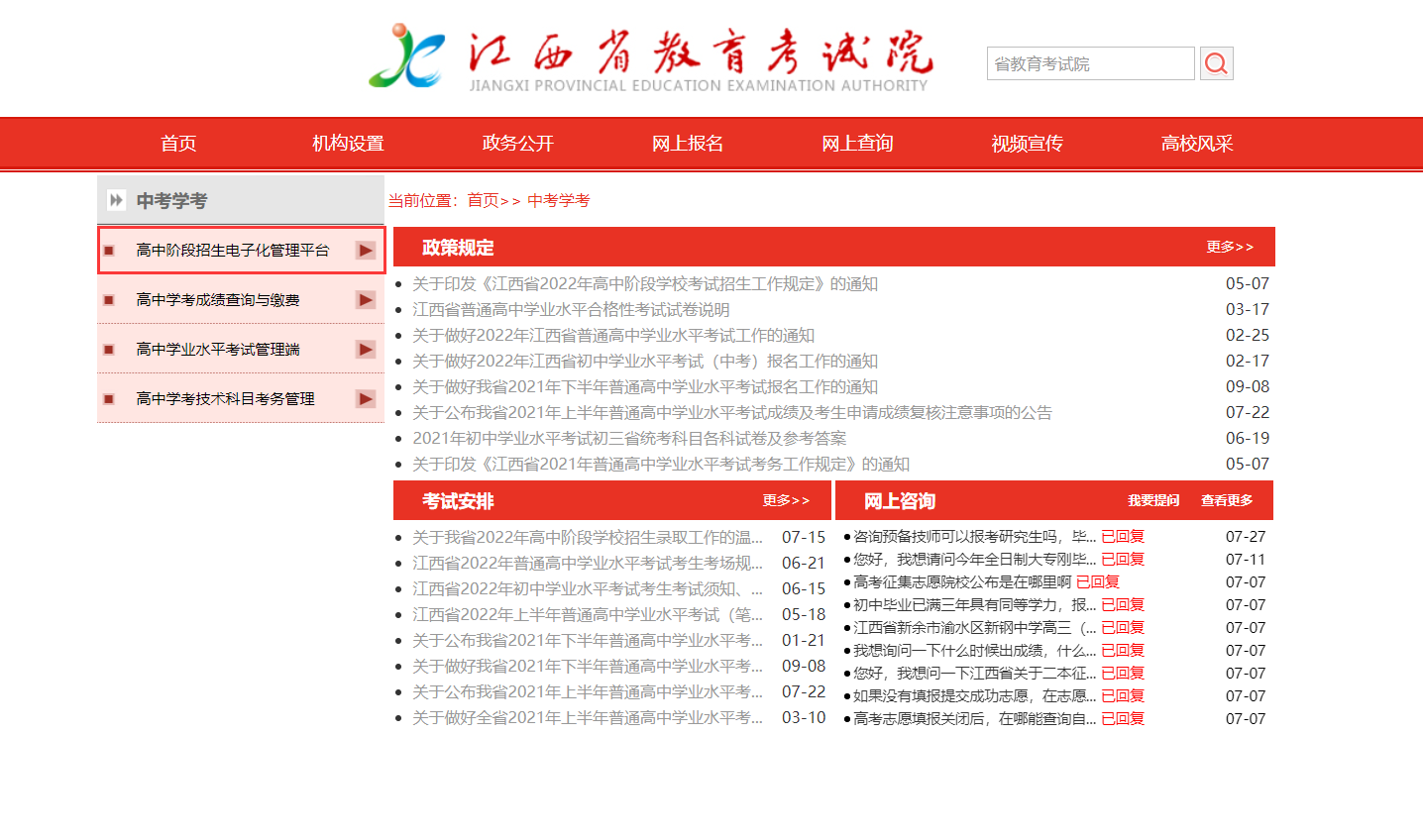Open 查看更多 in 网上咨询 section
Viewport: 1423px width, 840px height.
point(1227,500)
